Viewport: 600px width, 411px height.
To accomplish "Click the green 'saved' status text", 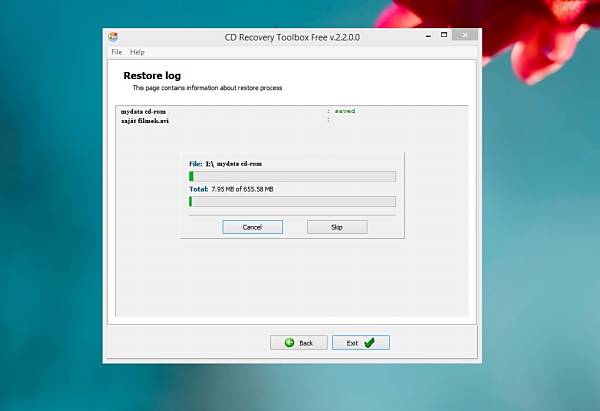I will coord(345,111).
